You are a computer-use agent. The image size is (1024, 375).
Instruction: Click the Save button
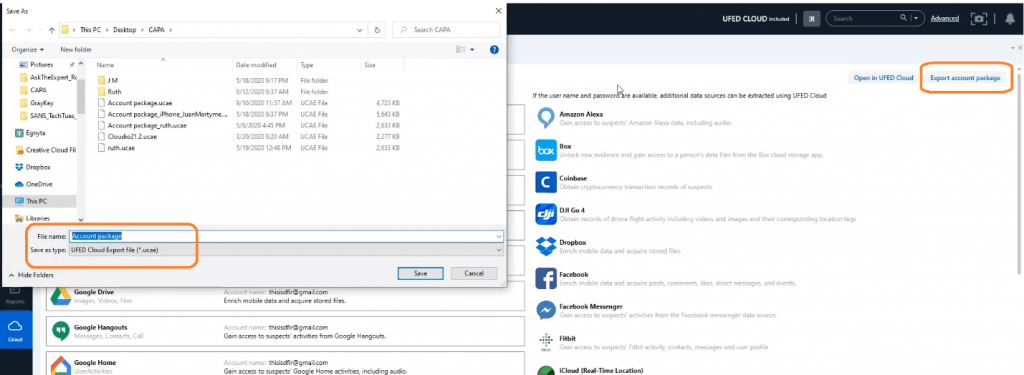pos(421,274)
